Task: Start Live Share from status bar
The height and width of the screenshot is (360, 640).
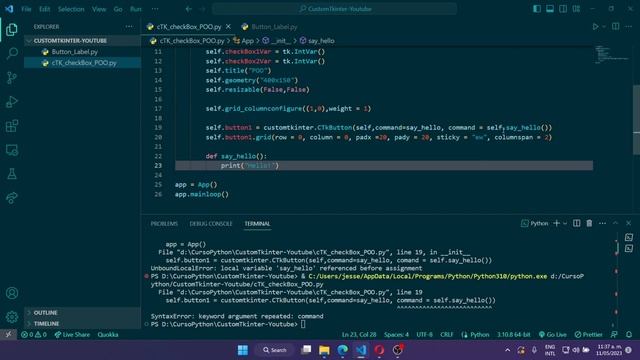Action: [72, 335]
